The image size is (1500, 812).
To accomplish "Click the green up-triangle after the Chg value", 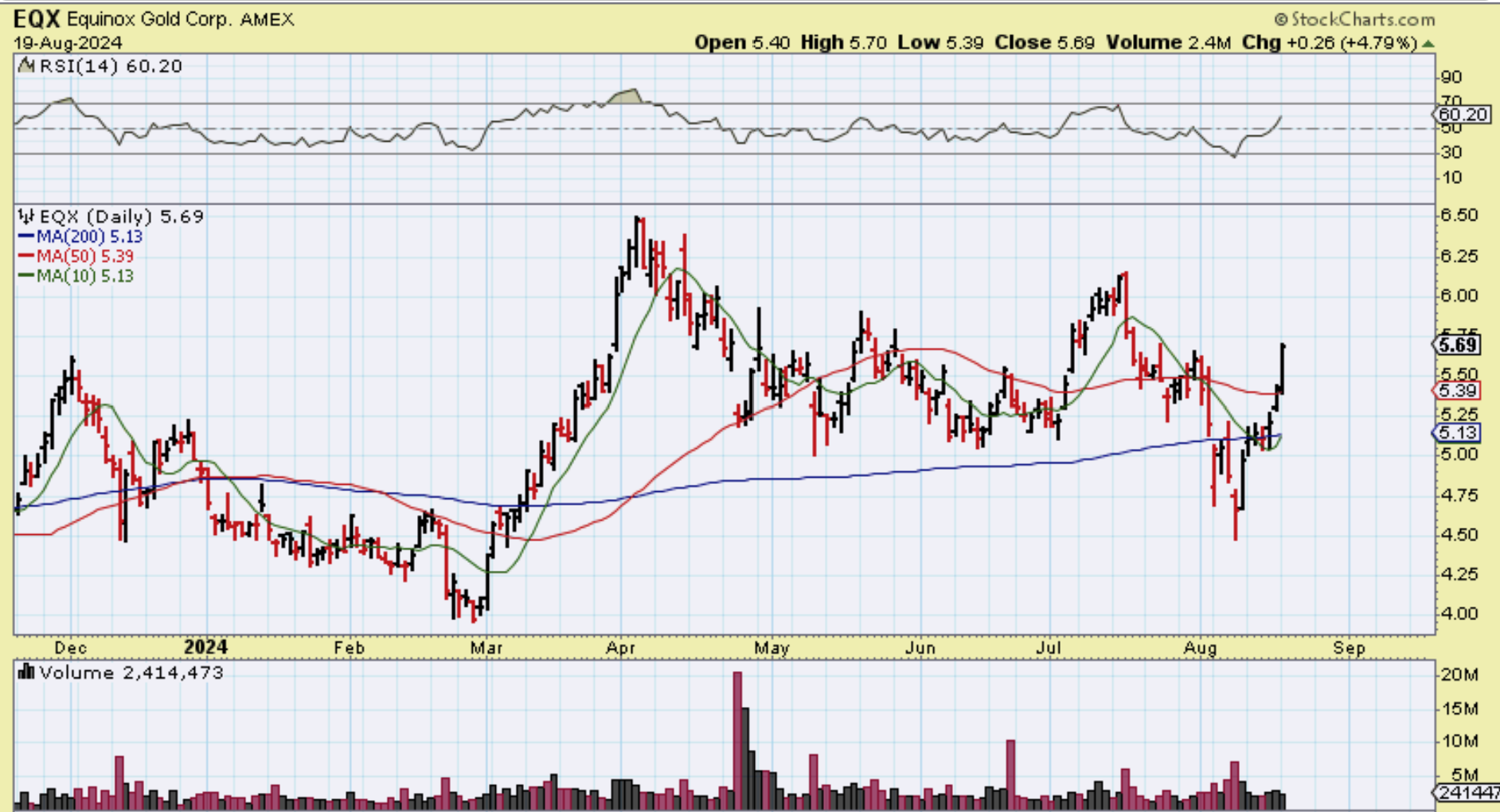I will 1428,44.
